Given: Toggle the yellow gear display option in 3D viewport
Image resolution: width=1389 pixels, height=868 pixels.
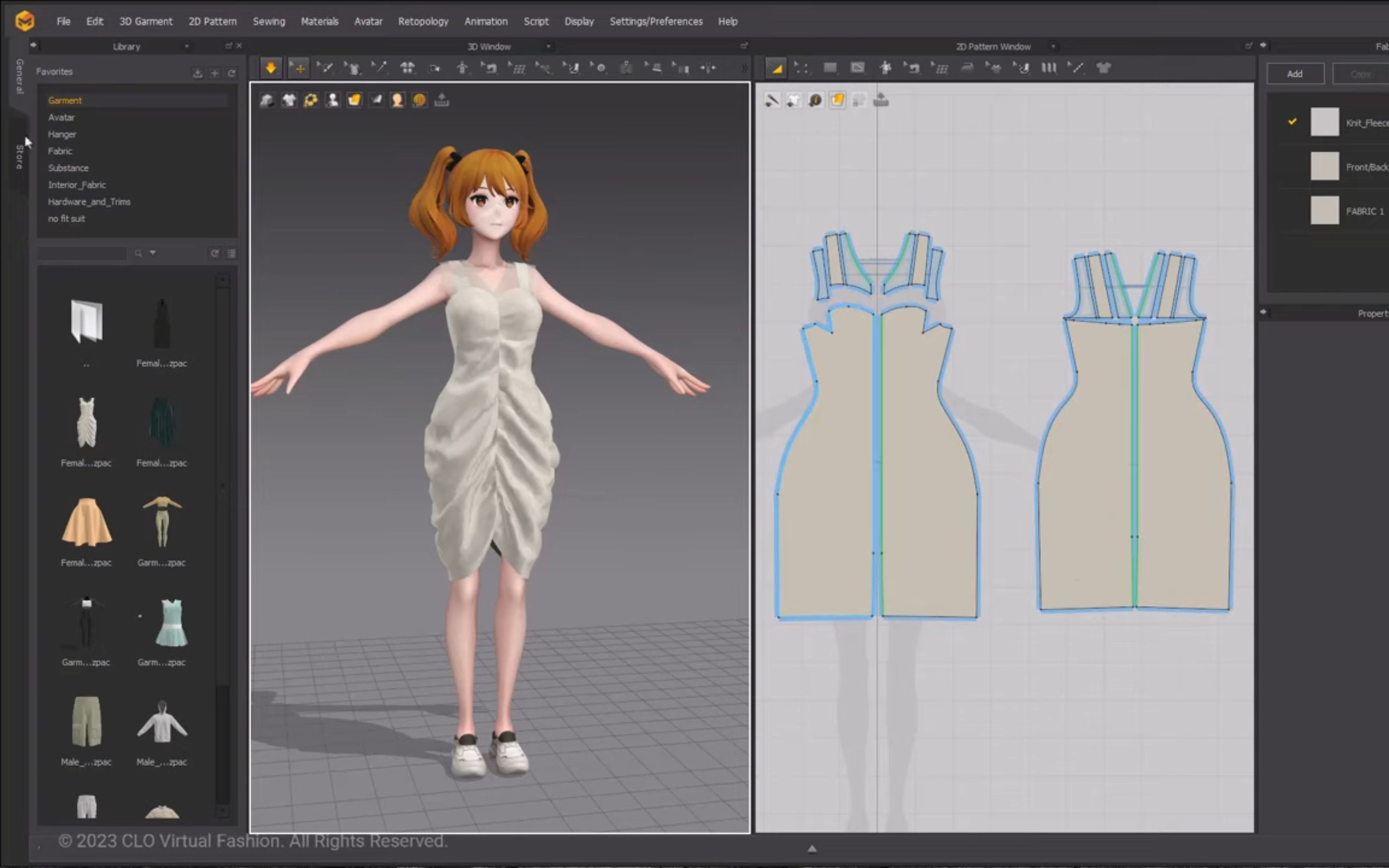Looking at the screenshot, I should 311,100.
